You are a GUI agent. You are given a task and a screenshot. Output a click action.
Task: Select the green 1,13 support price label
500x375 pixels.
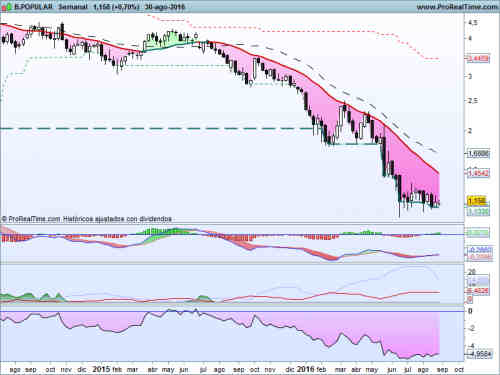[478, 211]
